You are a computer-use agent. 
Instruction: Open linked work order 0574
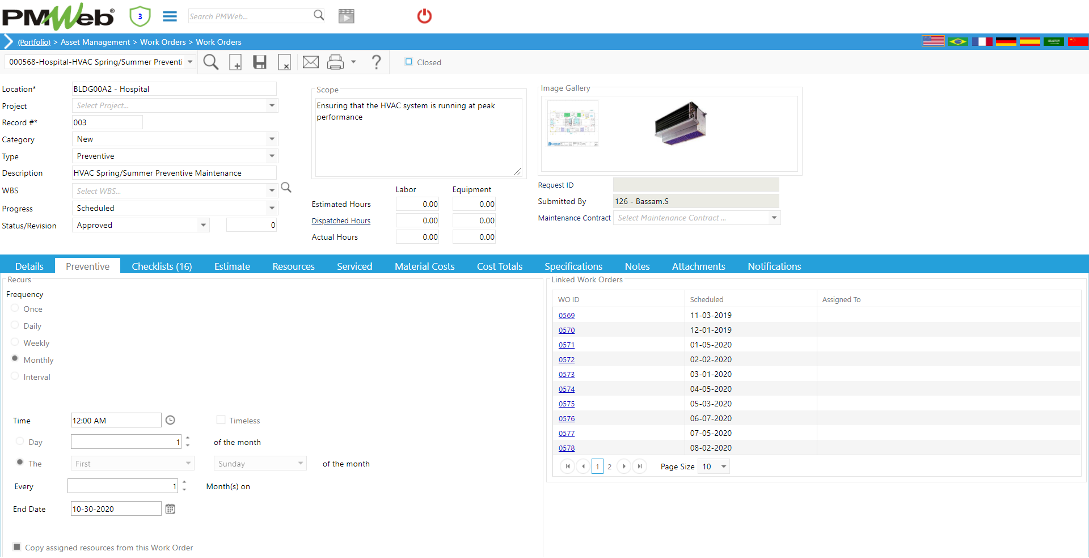[566, 389]
